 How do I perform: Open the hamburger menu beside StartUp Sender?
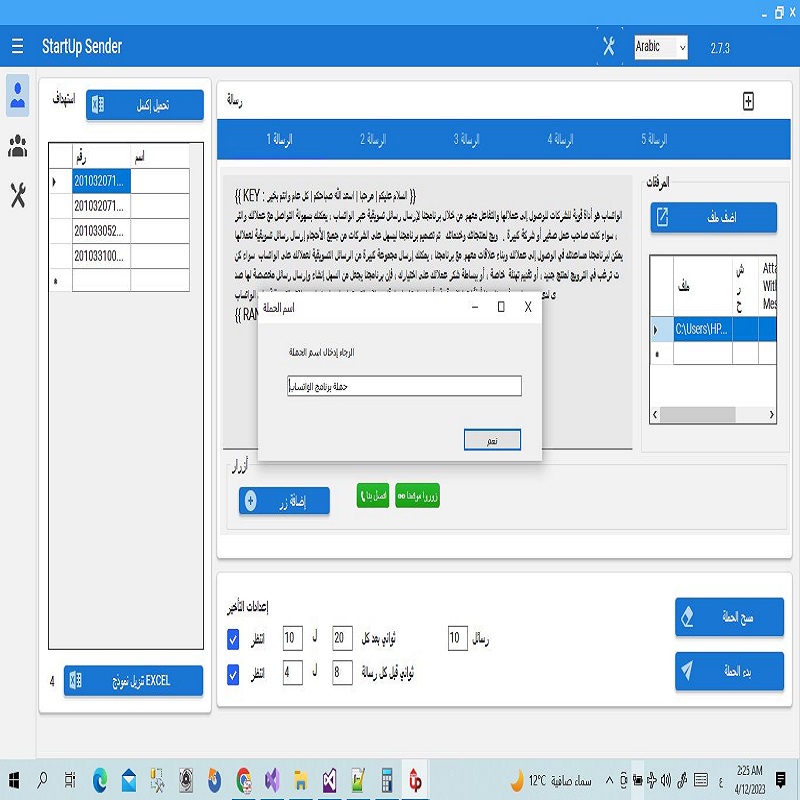click(17, 46)
